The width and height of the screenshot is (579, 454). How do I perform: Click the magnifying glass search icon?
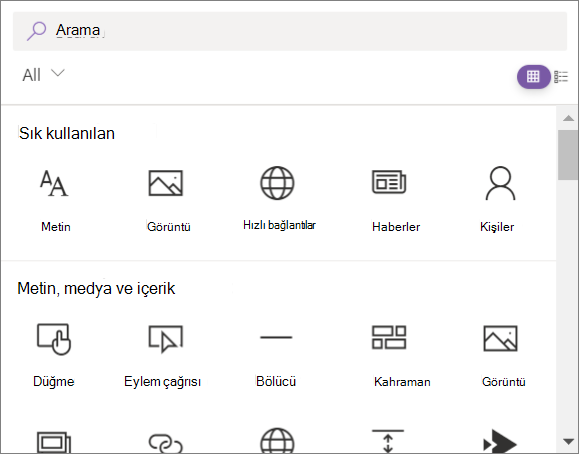point(36,31)
